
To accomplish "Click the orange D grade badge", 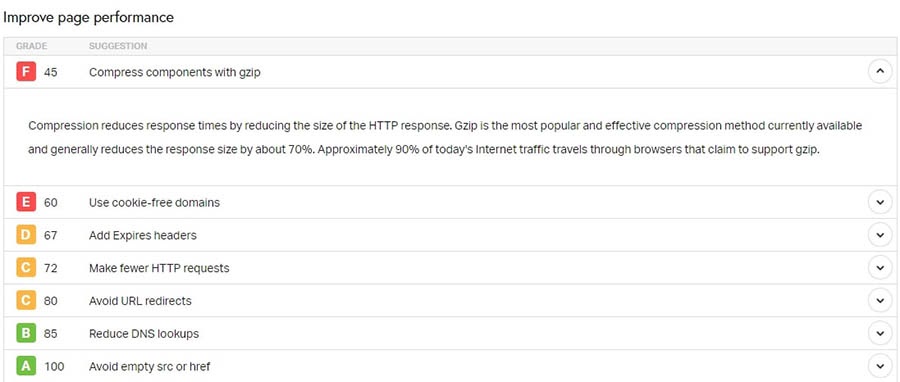I will (26, 235).
